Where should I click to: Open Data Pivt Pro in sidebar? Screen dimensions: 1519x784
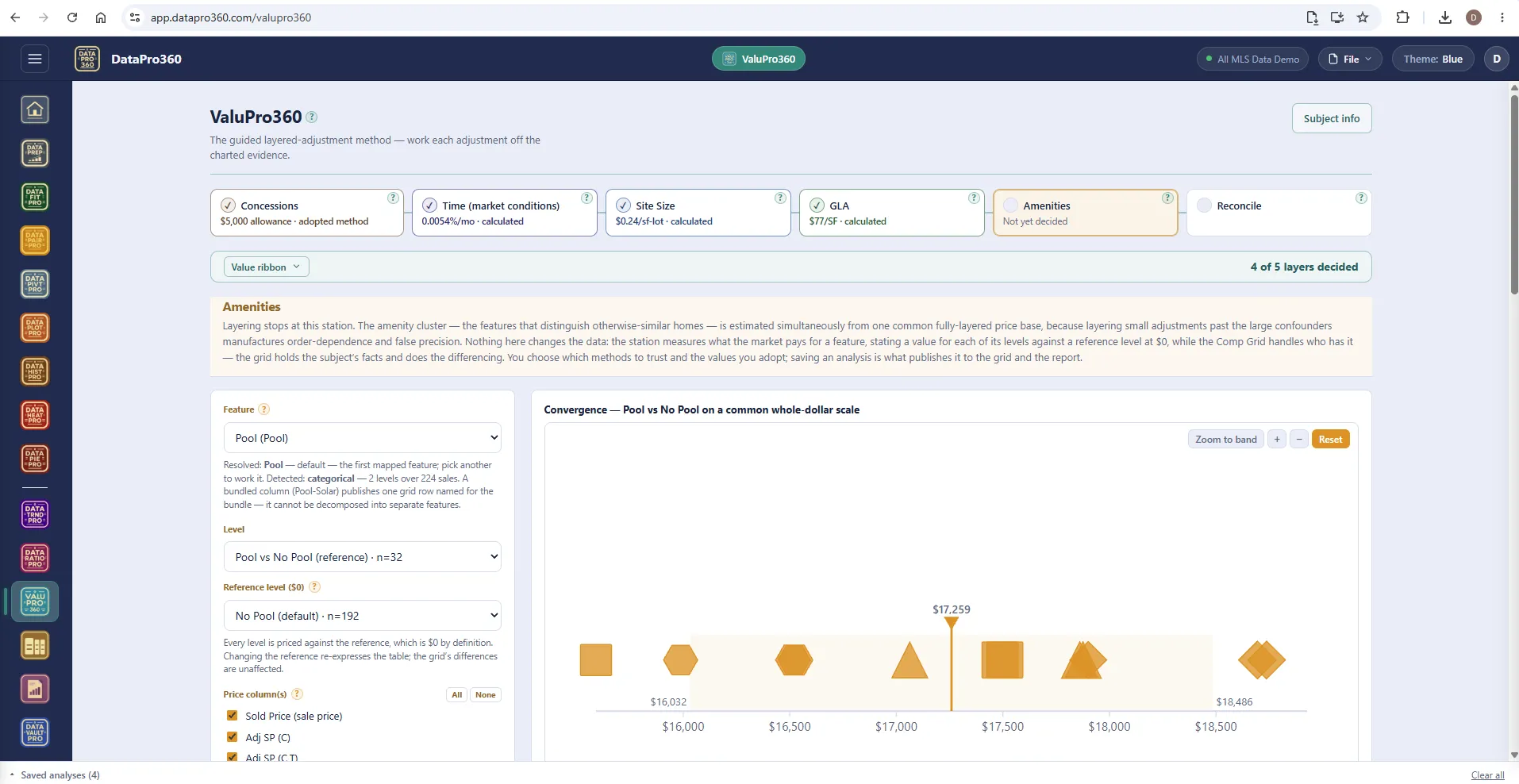pos(35,284)
